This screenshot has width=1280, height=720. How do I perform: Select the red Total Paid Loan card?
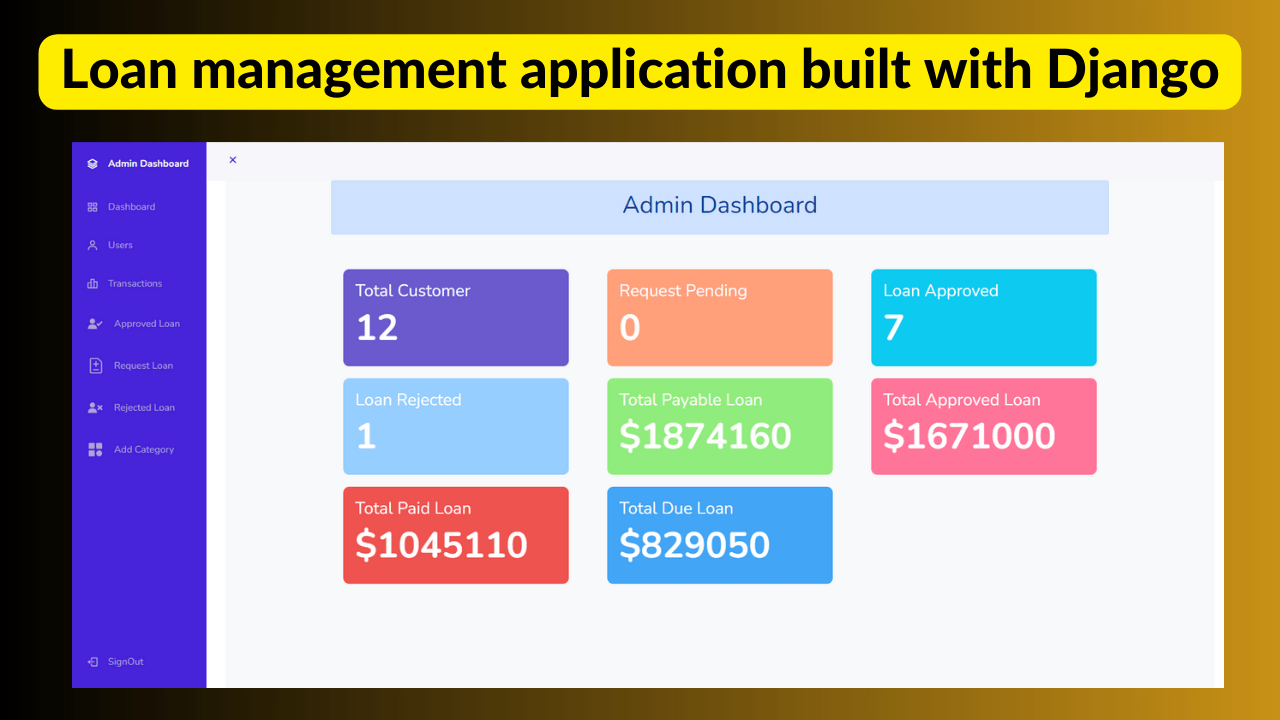point(455,535)
